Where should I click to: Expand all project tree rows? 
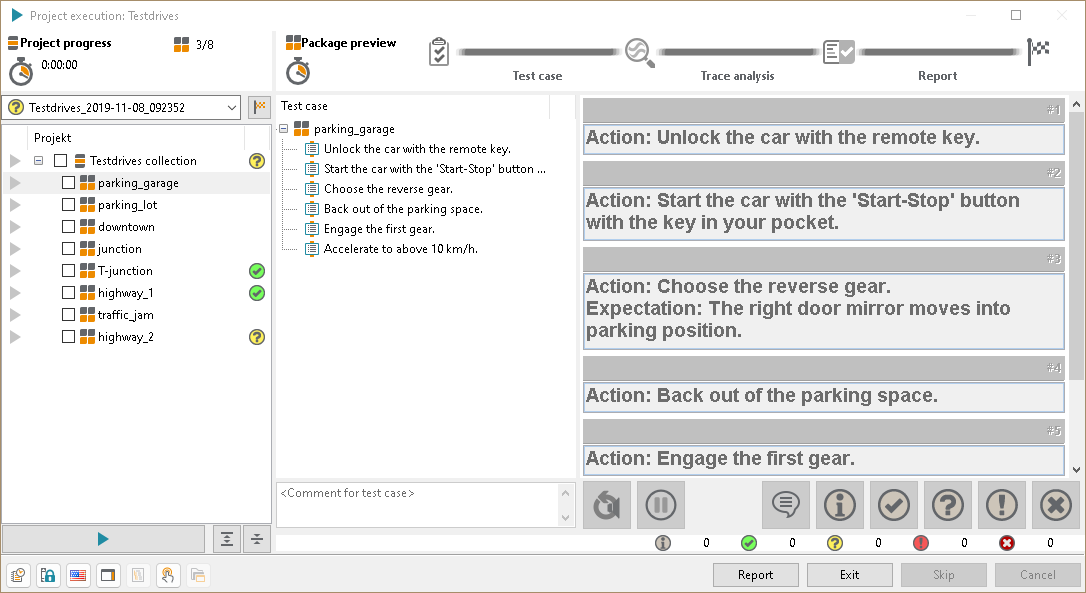coord(226,539)
